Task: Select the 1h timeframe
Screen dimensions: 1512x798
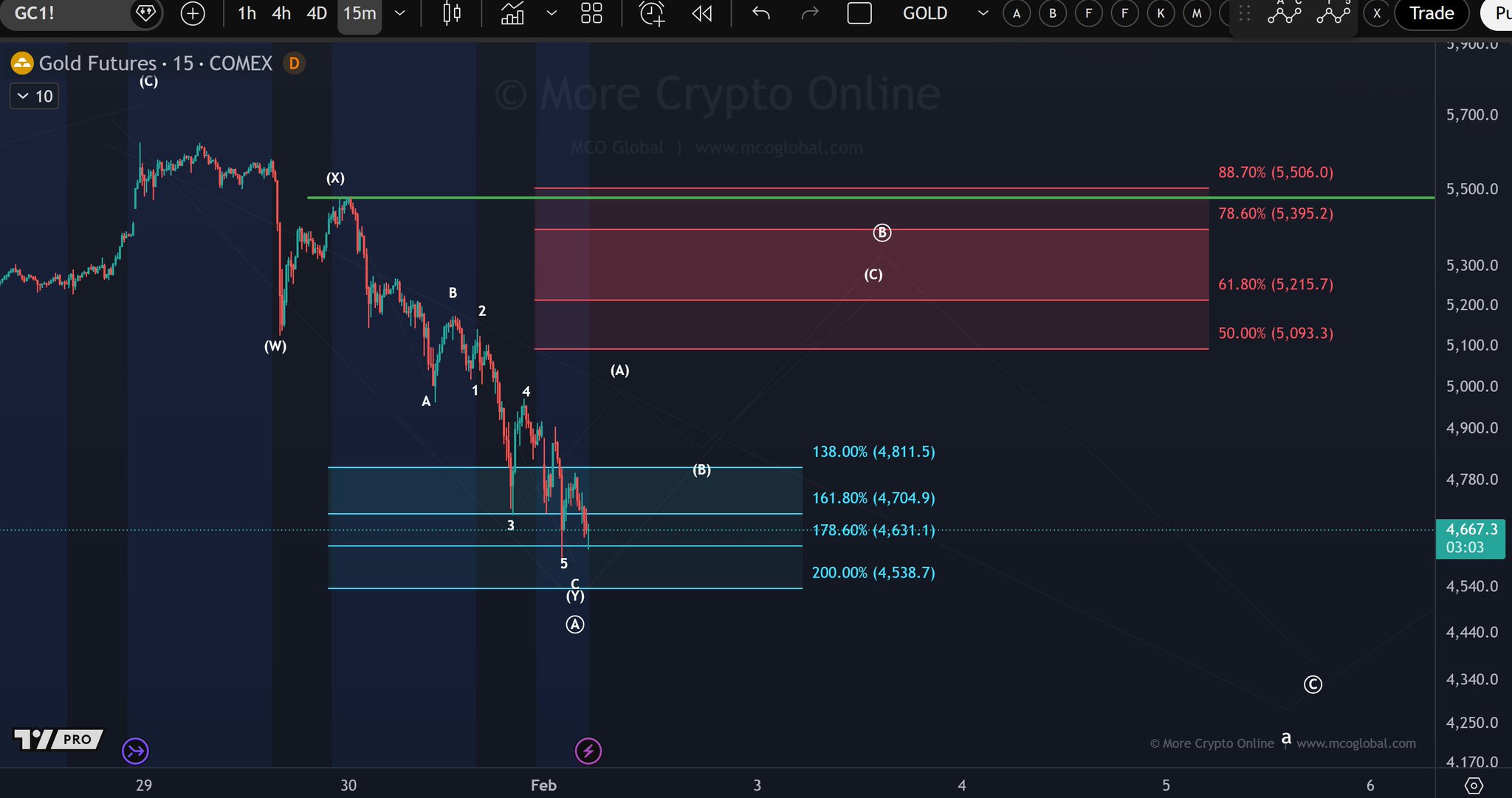Action: click(x=247, y=13)
